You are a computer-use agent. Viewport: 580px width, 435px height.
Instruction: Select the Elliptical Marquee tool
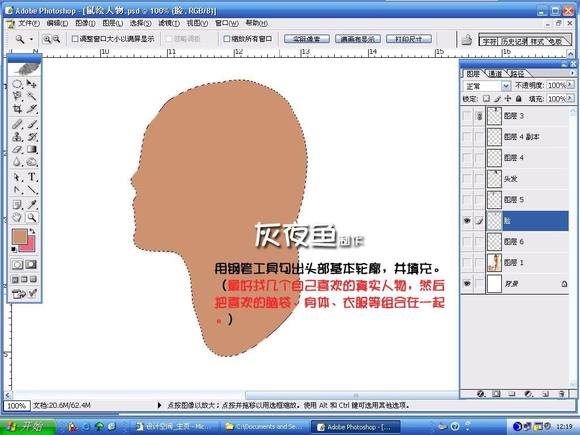17,84
